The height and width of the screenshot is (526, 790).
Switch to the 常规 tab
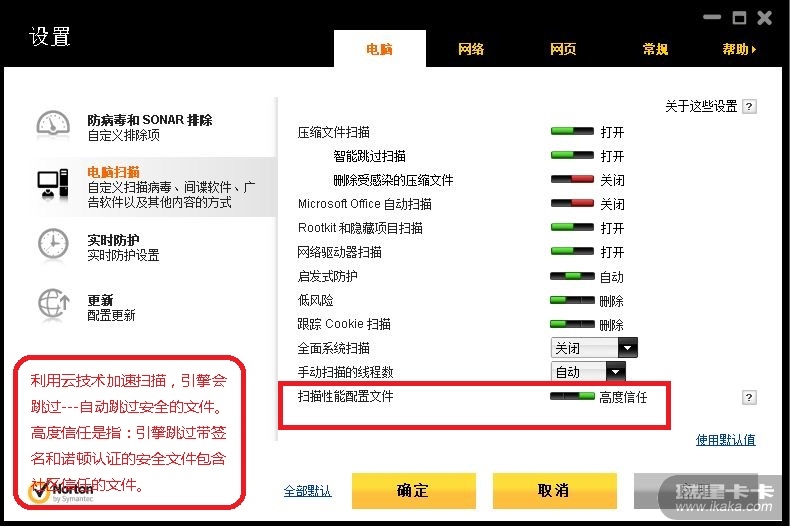pos(655,49)
